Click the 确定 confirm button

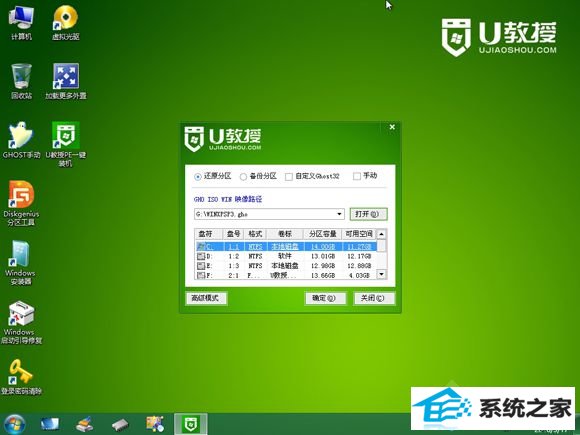click(325, 298)
